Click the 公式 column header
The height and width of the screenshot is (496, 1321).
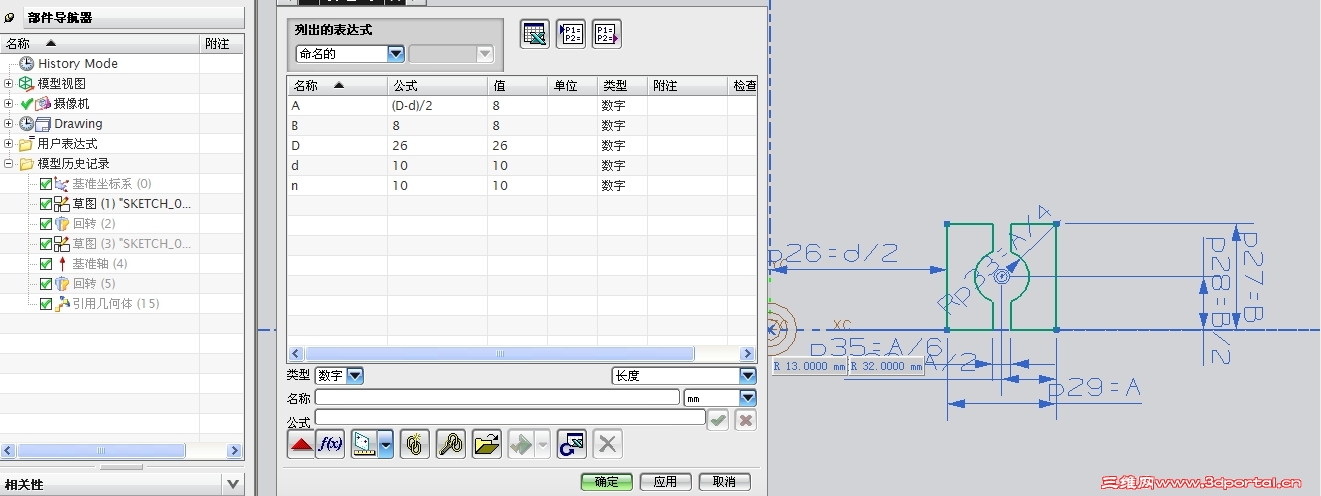point(437,86)
